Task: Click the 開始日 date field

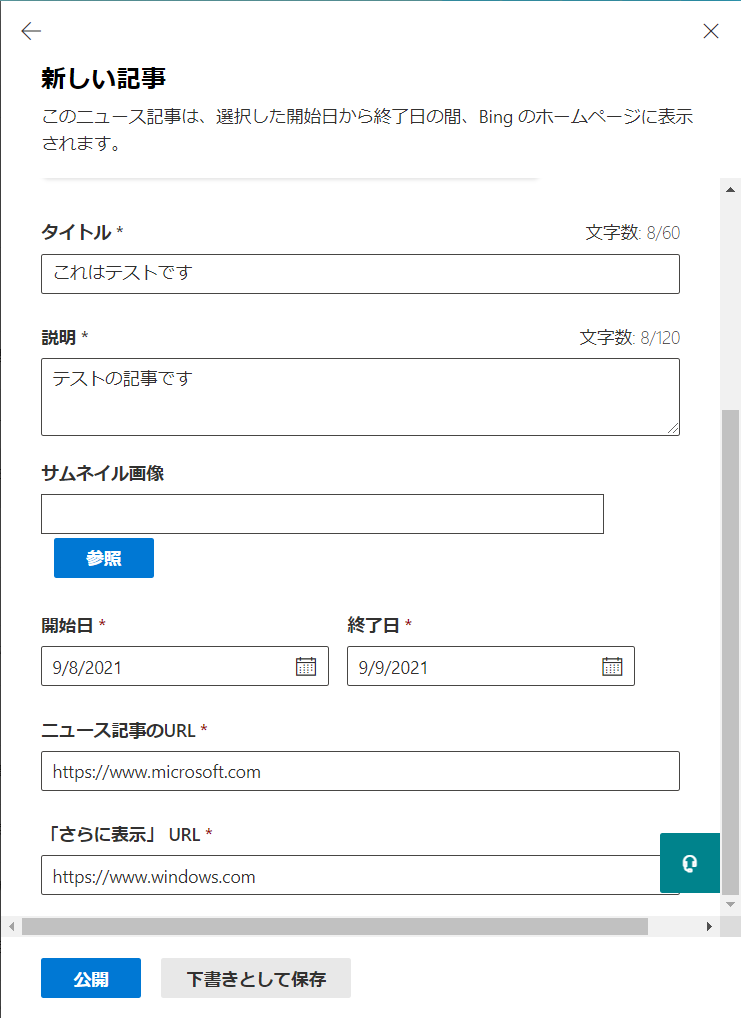Action: 165,667
